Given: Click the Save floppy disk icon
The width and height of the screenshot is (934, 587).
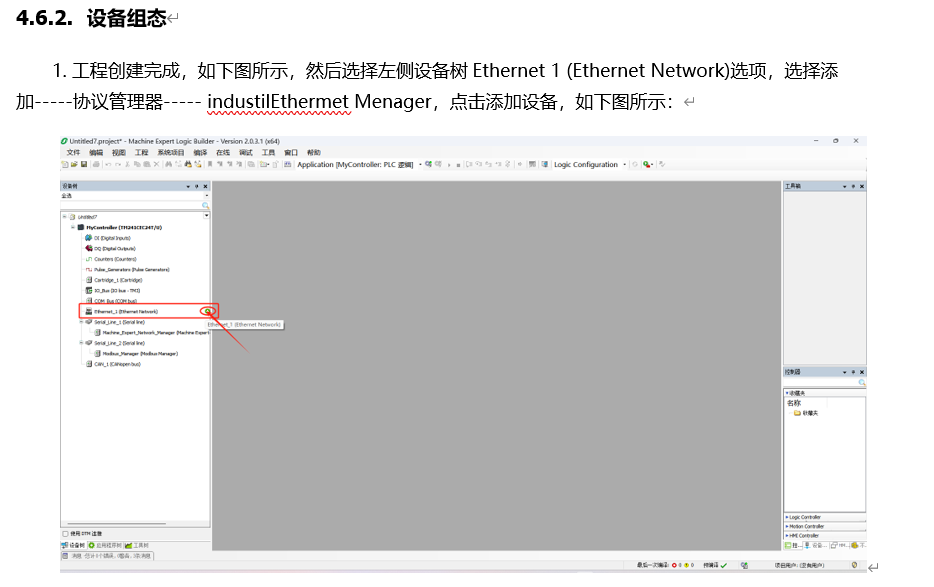Looking at the screenshot, I should [x=84, y=164].
